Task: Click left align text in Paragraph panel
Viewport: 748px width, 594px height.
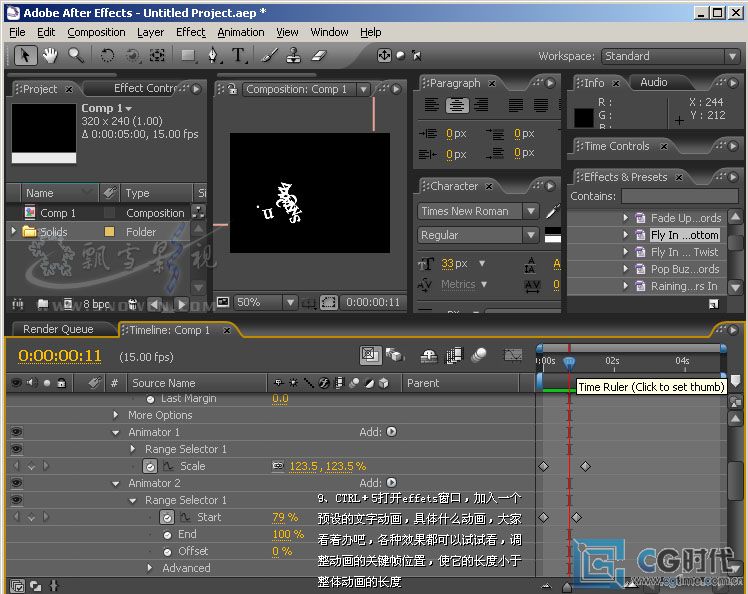Action: (431, 104)
